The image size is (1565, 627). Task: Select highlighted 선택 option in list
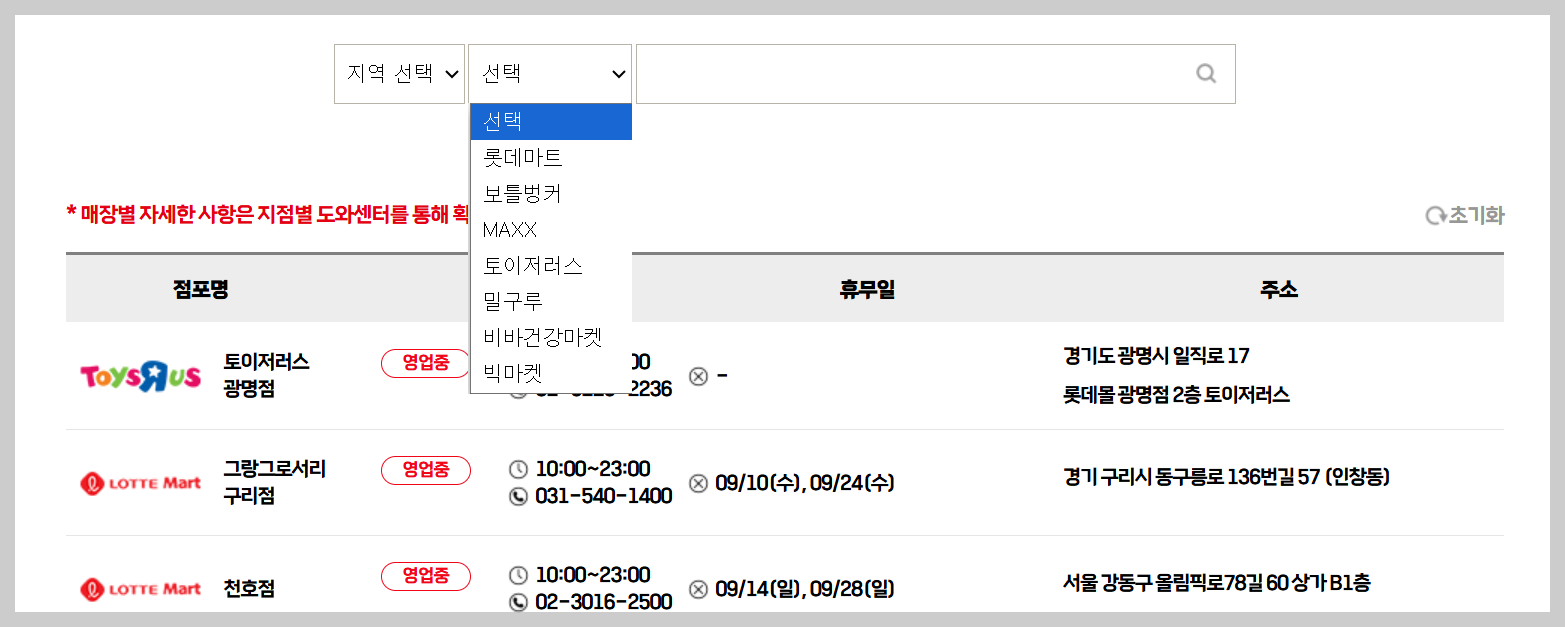pyautogui.click(x=551, y=122)
